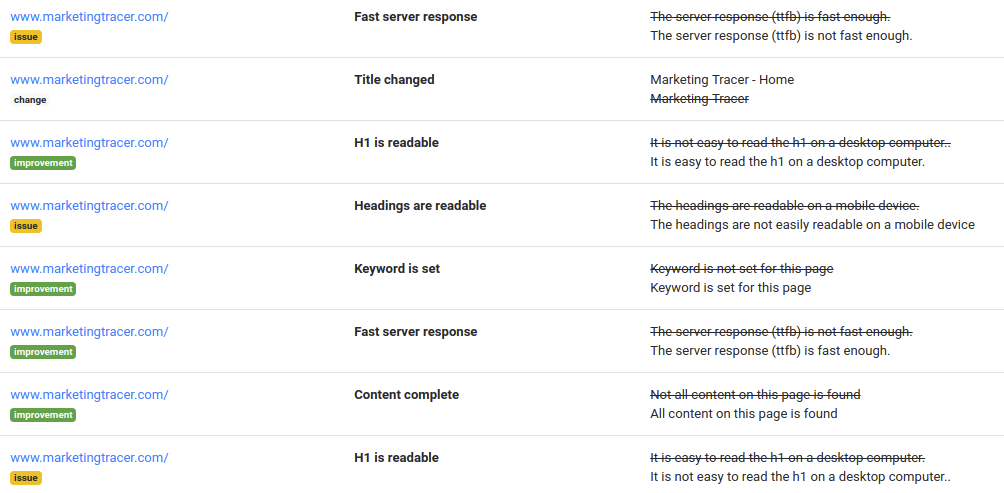The image size is (1004, 493).
Task: Select the Title changed heading
Action: (394, 80)
